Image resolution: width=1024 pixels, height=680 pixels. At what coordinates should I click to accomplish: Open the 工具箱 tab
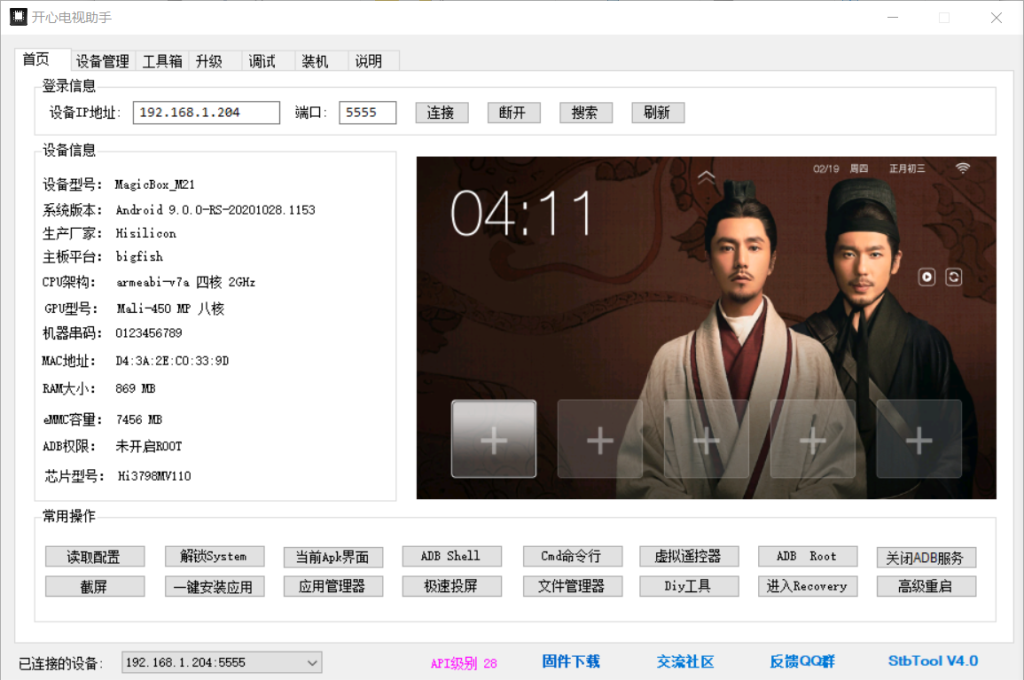point(162,61)
